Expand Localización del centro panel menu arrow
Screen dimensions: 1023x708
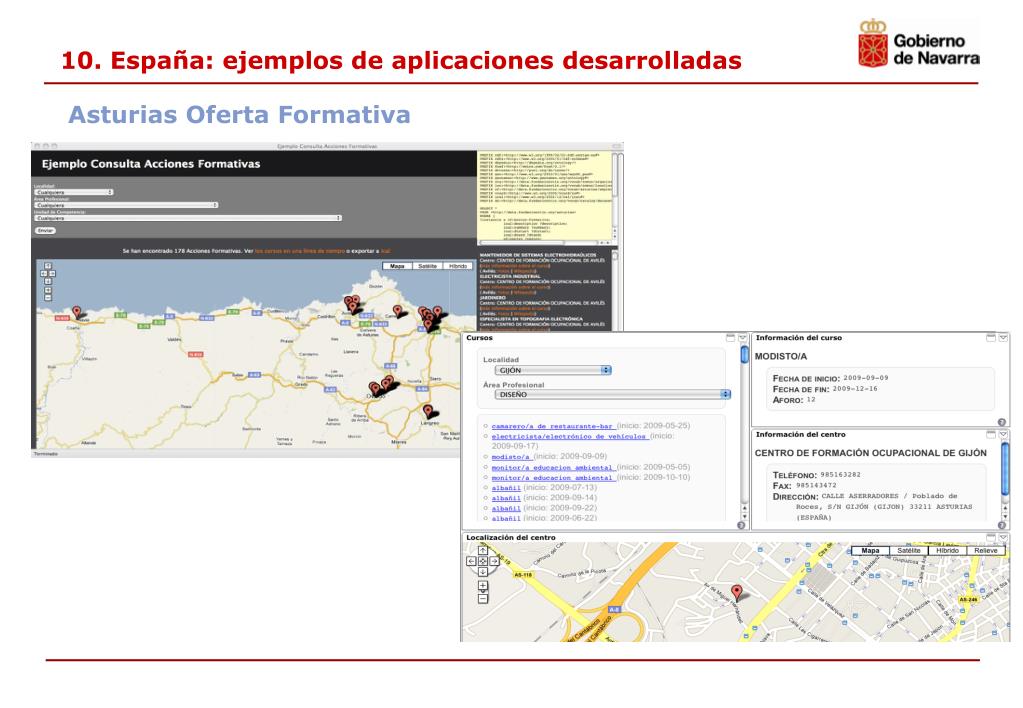coord(1003,538)
